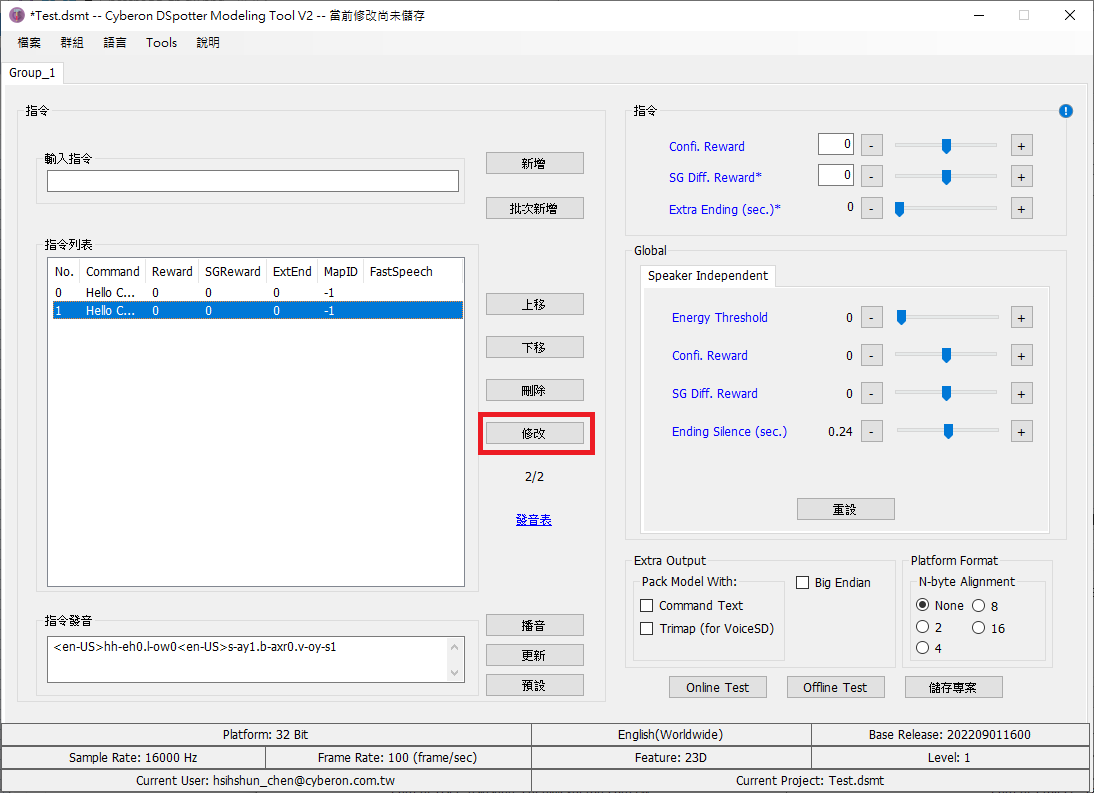
Task: Click the 修改 button
Action: point(534,433)
